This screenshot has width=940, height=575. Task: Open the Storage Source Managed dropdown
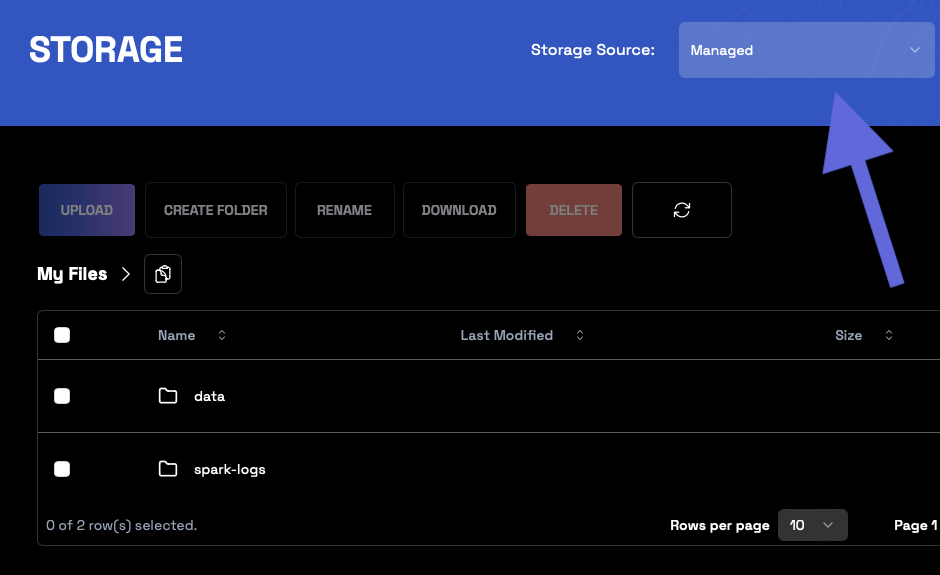806,50
